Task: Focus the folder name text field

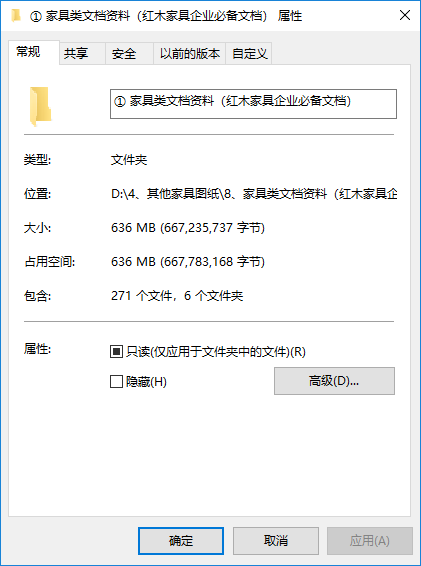Action: 253,104
